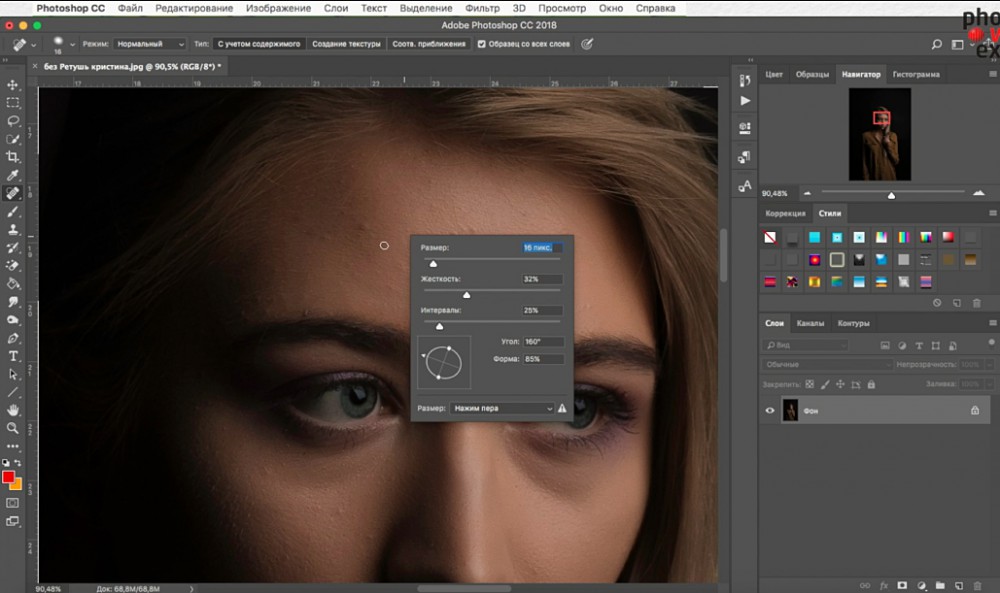Screen dimensions: 1000x593
Task: Open the Фильтр menu
Action: [x=482, y=8]
